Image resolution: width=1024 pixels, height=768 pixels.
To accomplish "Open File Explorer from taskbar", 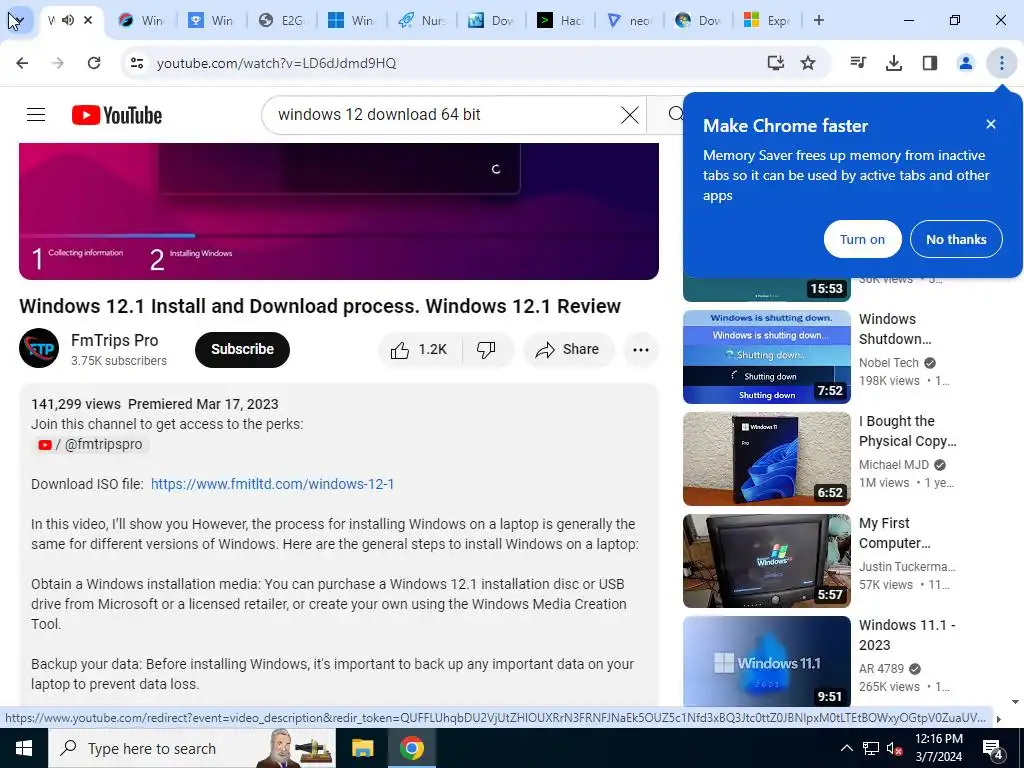I will 362,748.
